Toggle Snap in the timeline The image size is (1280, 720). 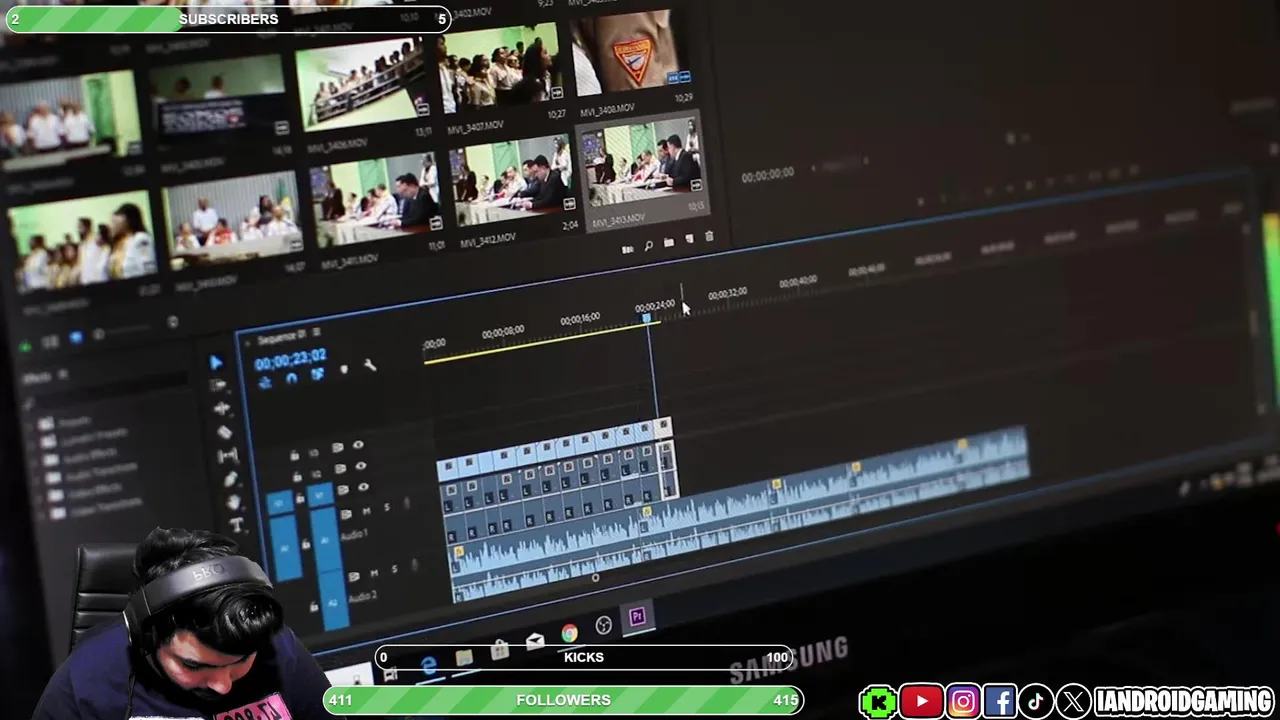click(291, 378)
